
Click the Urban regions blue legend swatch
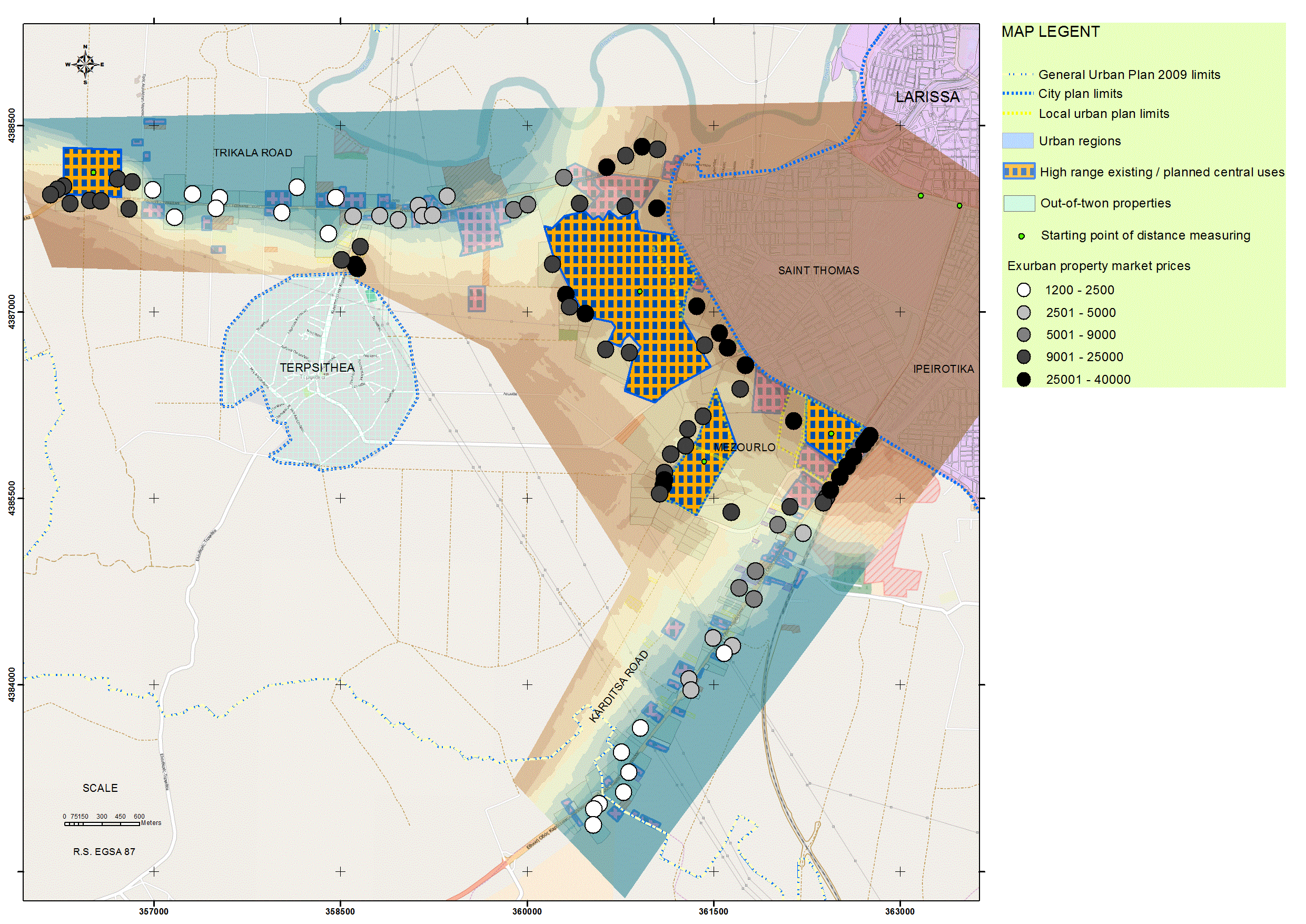point(1017,141)
